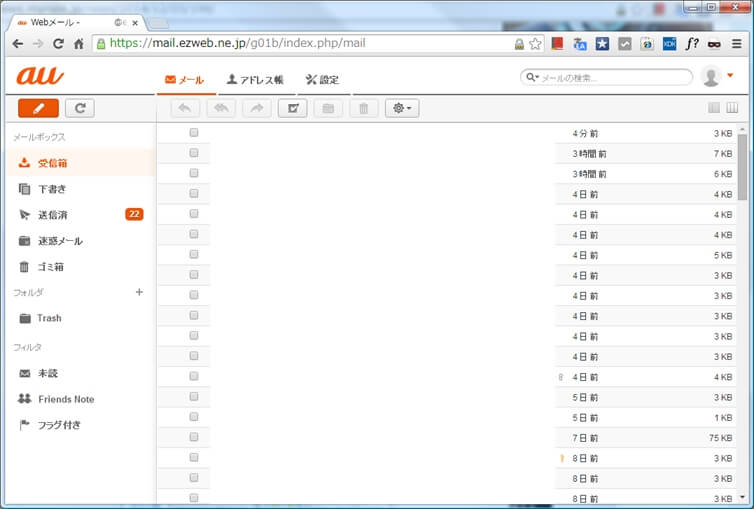Screen dimensions: 754x509
Task: Show the 未読 filter messages
Action: click(x=47, y=373)
